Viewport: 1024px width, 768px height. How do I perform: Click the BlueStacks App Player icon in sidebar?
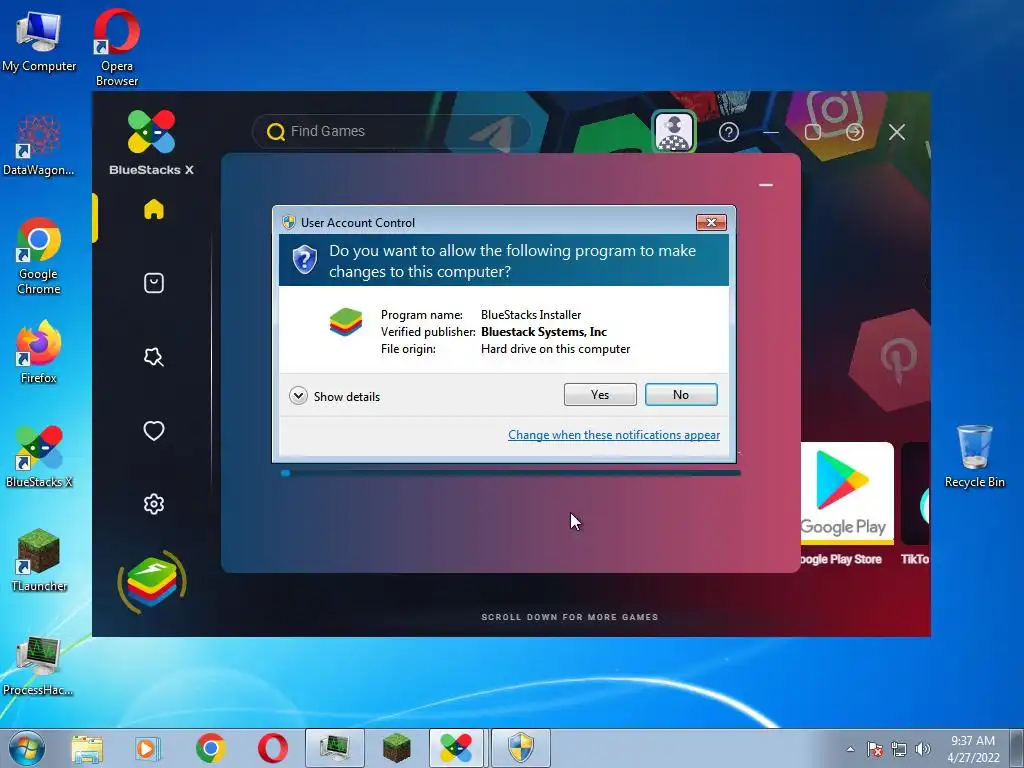pyautogui.click(x=152, y=582)
